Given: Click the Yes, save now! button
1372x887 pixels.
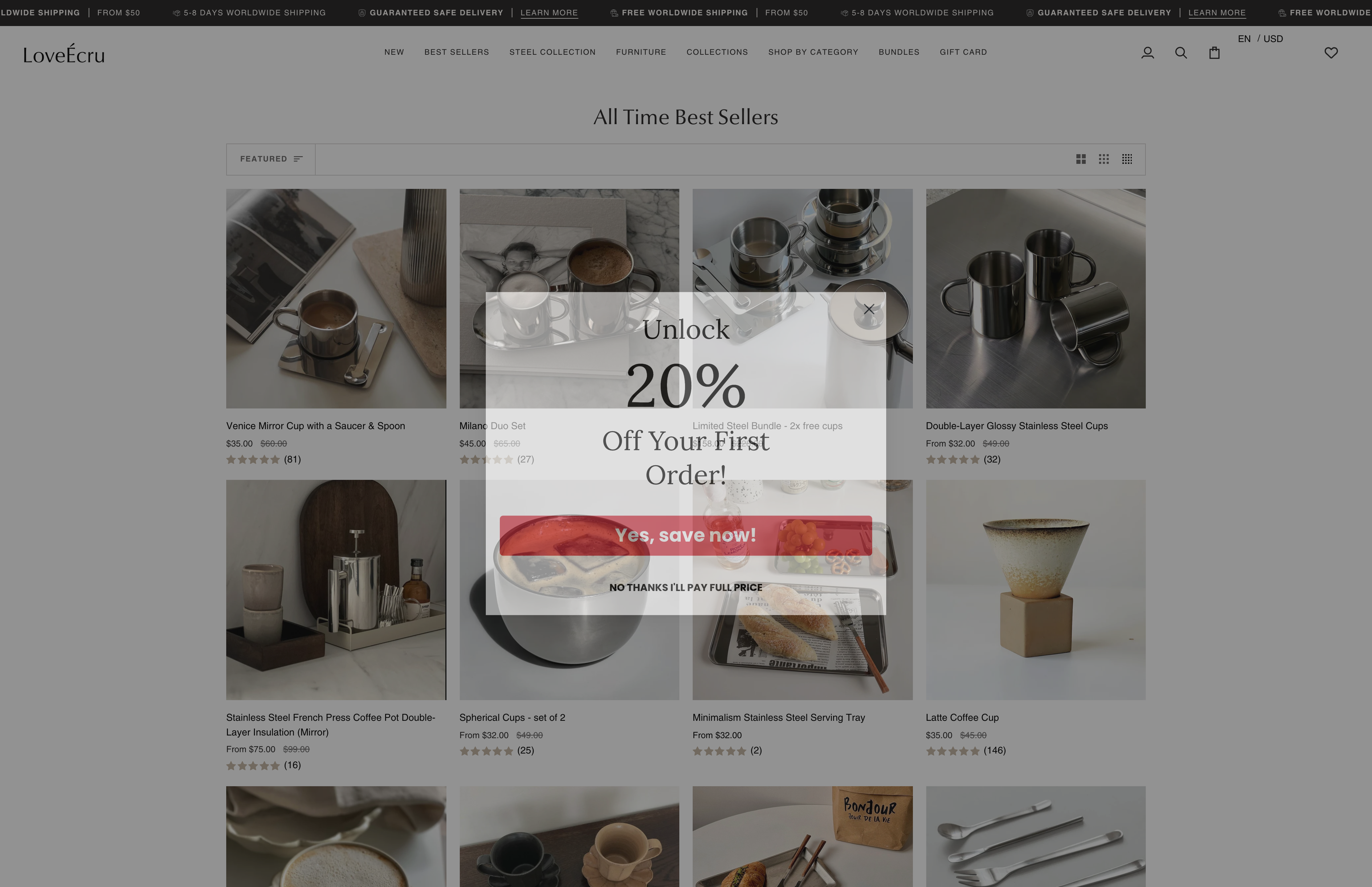Looking at the screenshot, I should pos(686,536).
